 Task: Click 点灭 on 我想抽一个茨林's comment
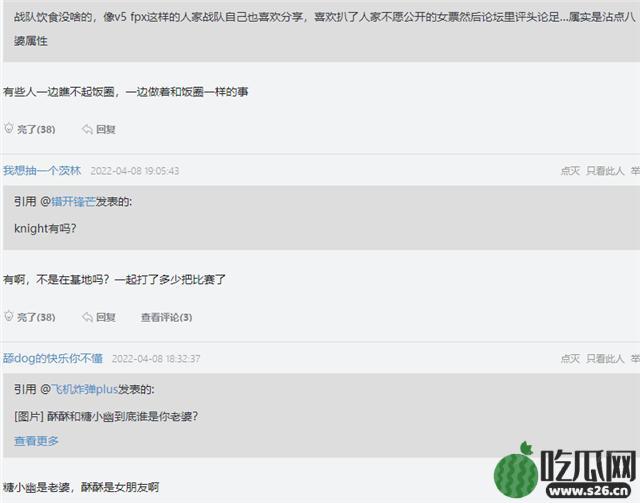(570, 171)
